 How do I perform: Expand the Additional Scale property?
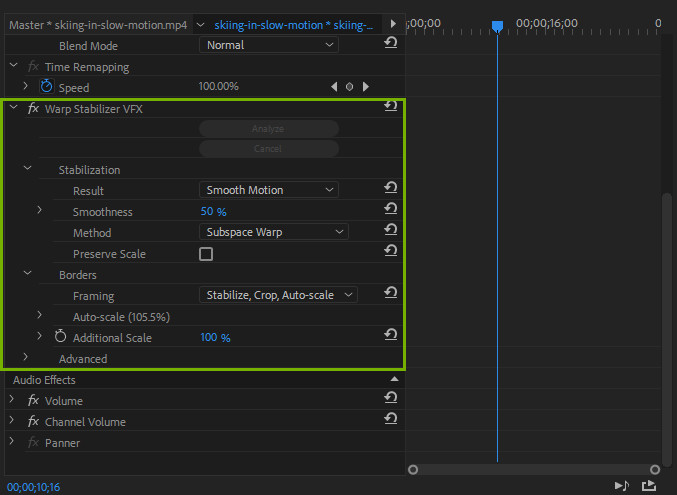[x=39, y=336]
